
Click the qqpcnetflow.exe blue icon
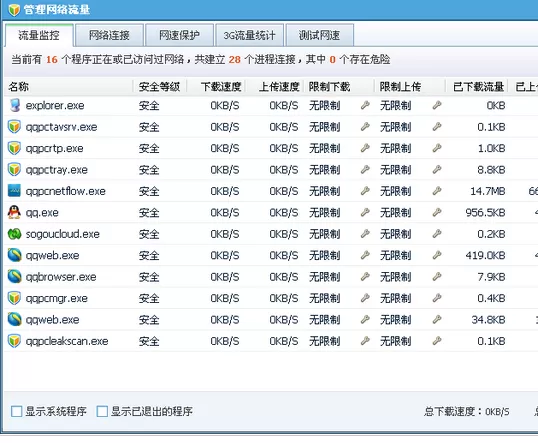coord(14,191)
